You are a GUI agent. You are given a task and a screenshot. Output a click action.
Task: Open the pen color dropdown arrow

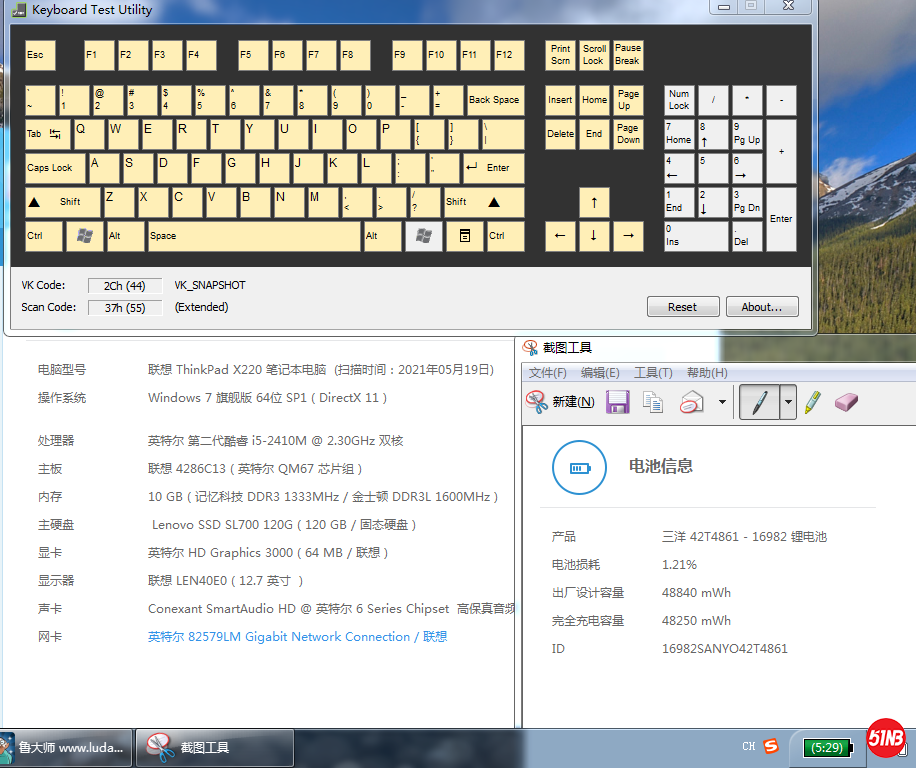pos(788,402)
